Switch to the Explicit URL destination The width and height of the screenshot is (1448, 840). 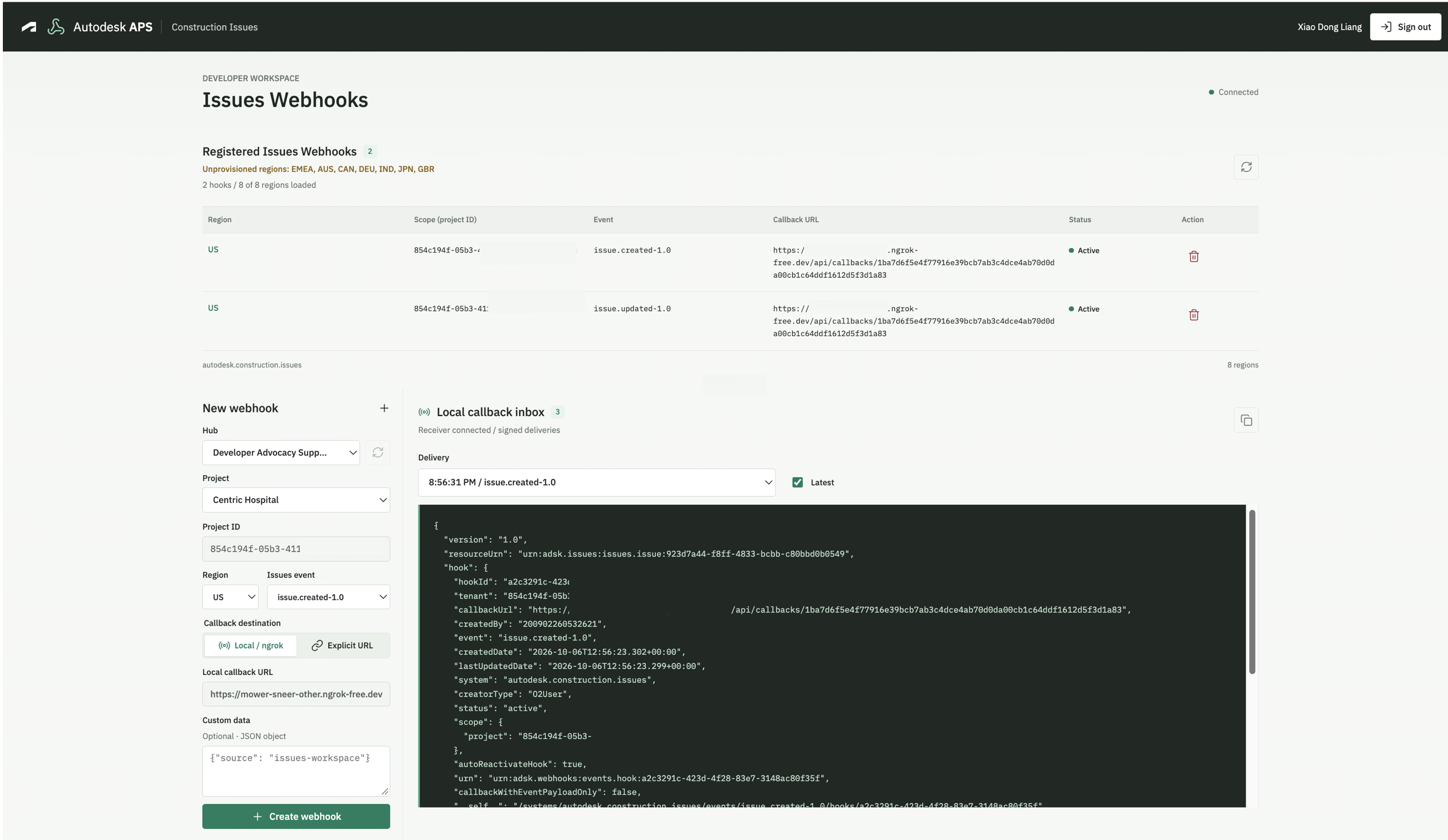342,646
